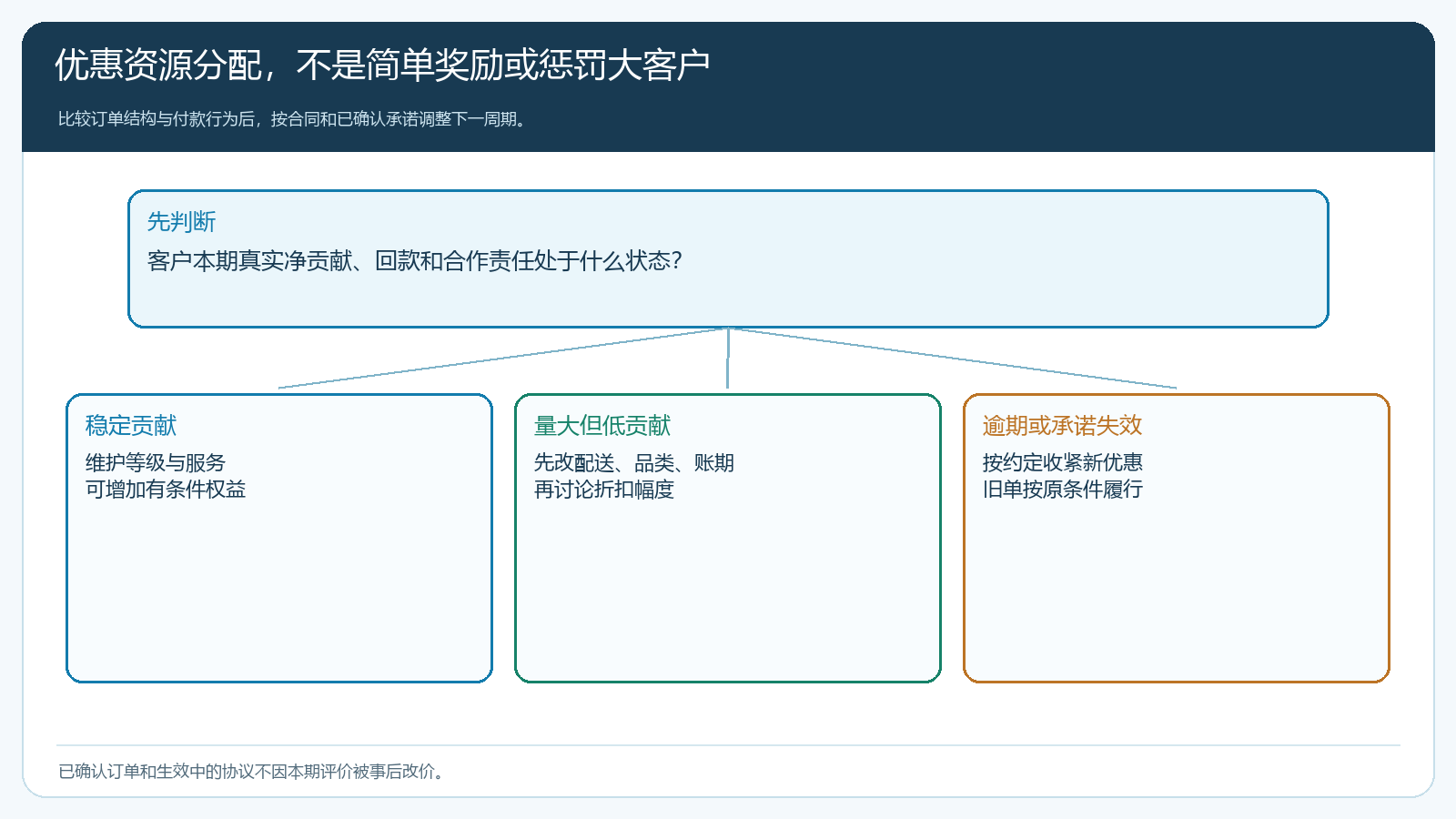Select the line 旧单按原条件履行

click(1063, 490)
